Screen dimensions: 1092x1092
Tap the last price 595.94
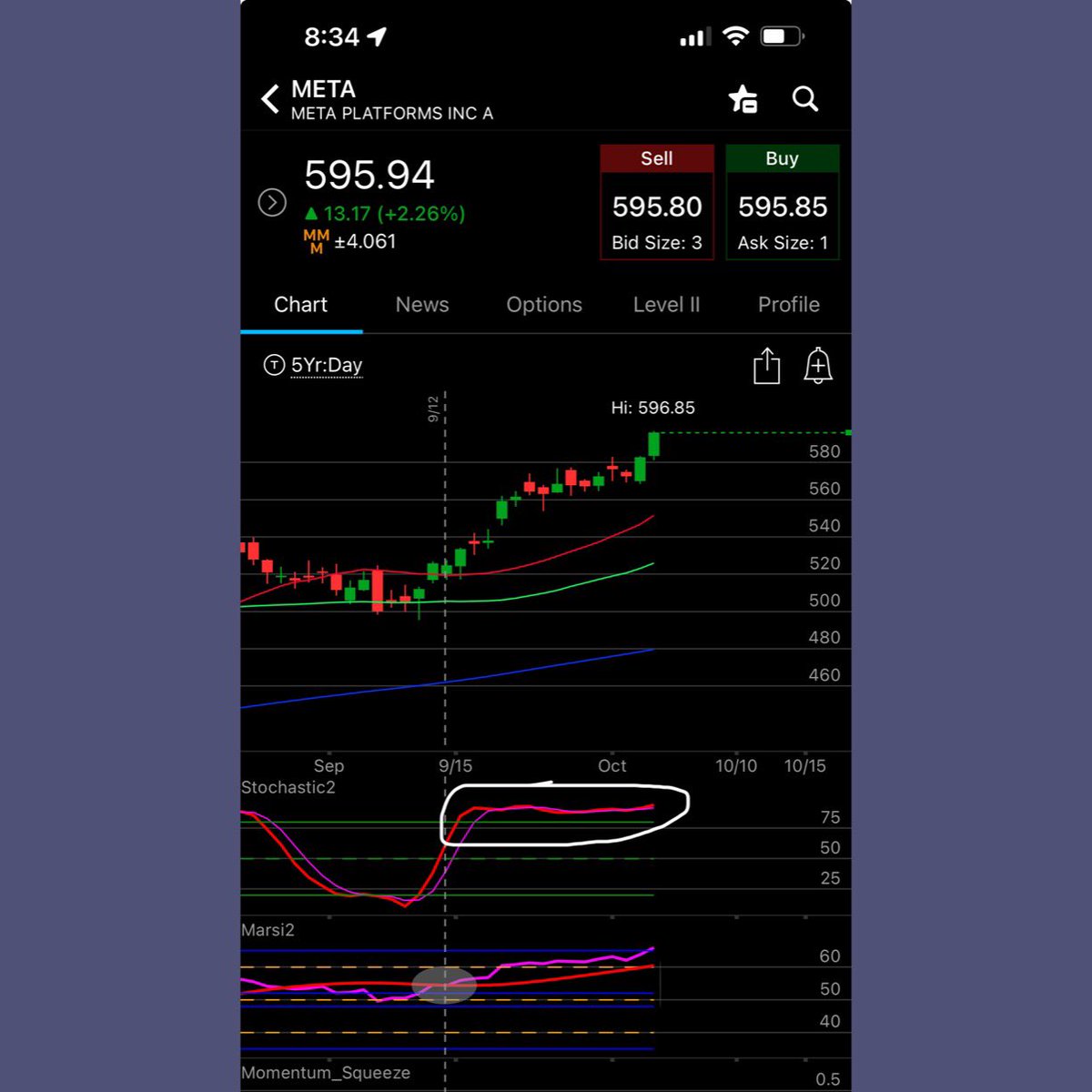(x=369, y=175)
